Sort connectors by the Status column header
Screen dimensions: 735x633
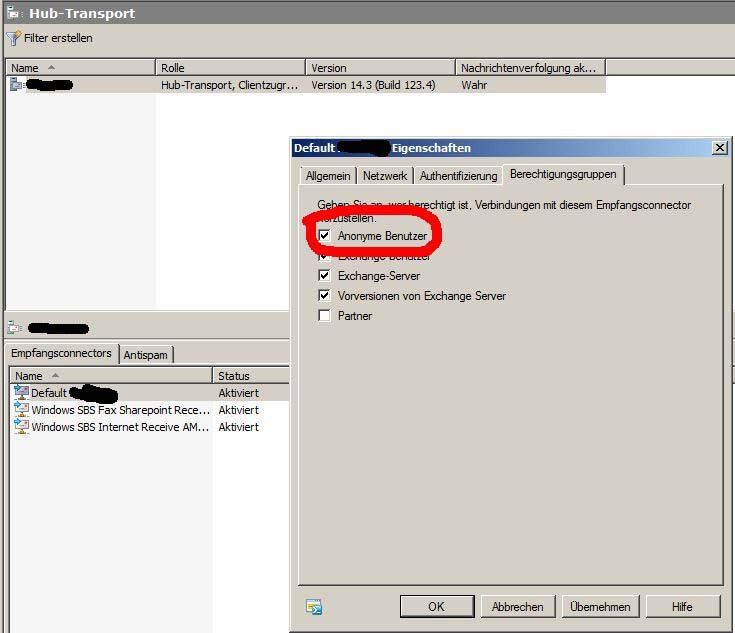251,376
